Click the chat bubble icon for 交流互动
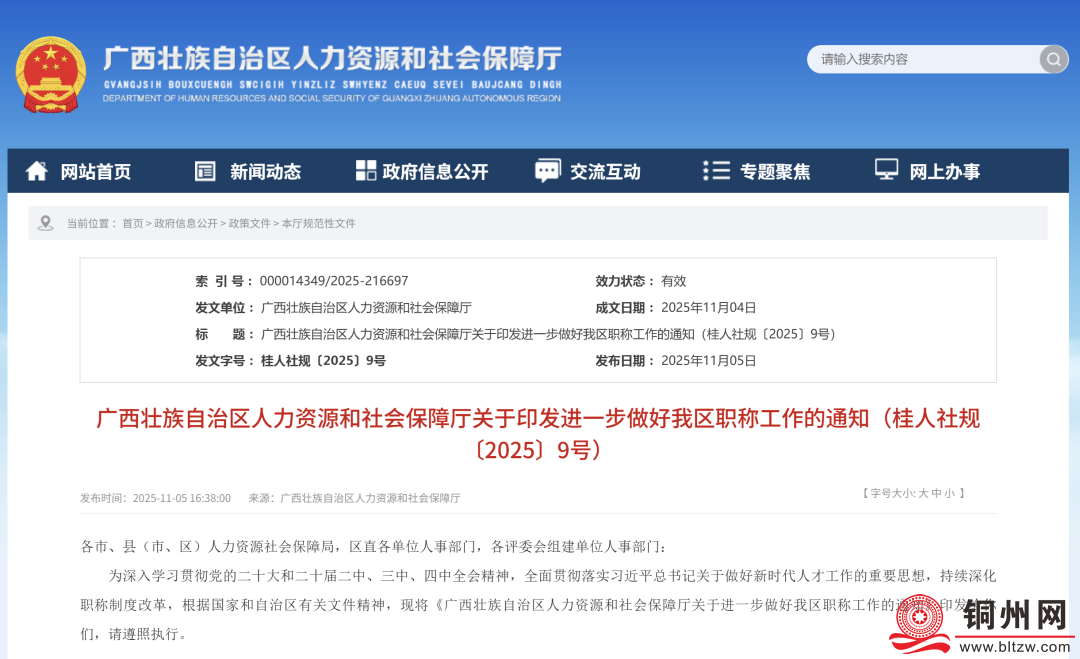 pos(547,171)
